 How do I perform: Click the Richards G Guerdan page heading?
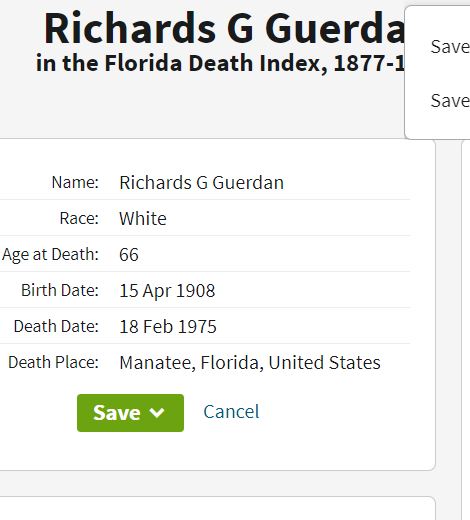(x=224, y=28)
